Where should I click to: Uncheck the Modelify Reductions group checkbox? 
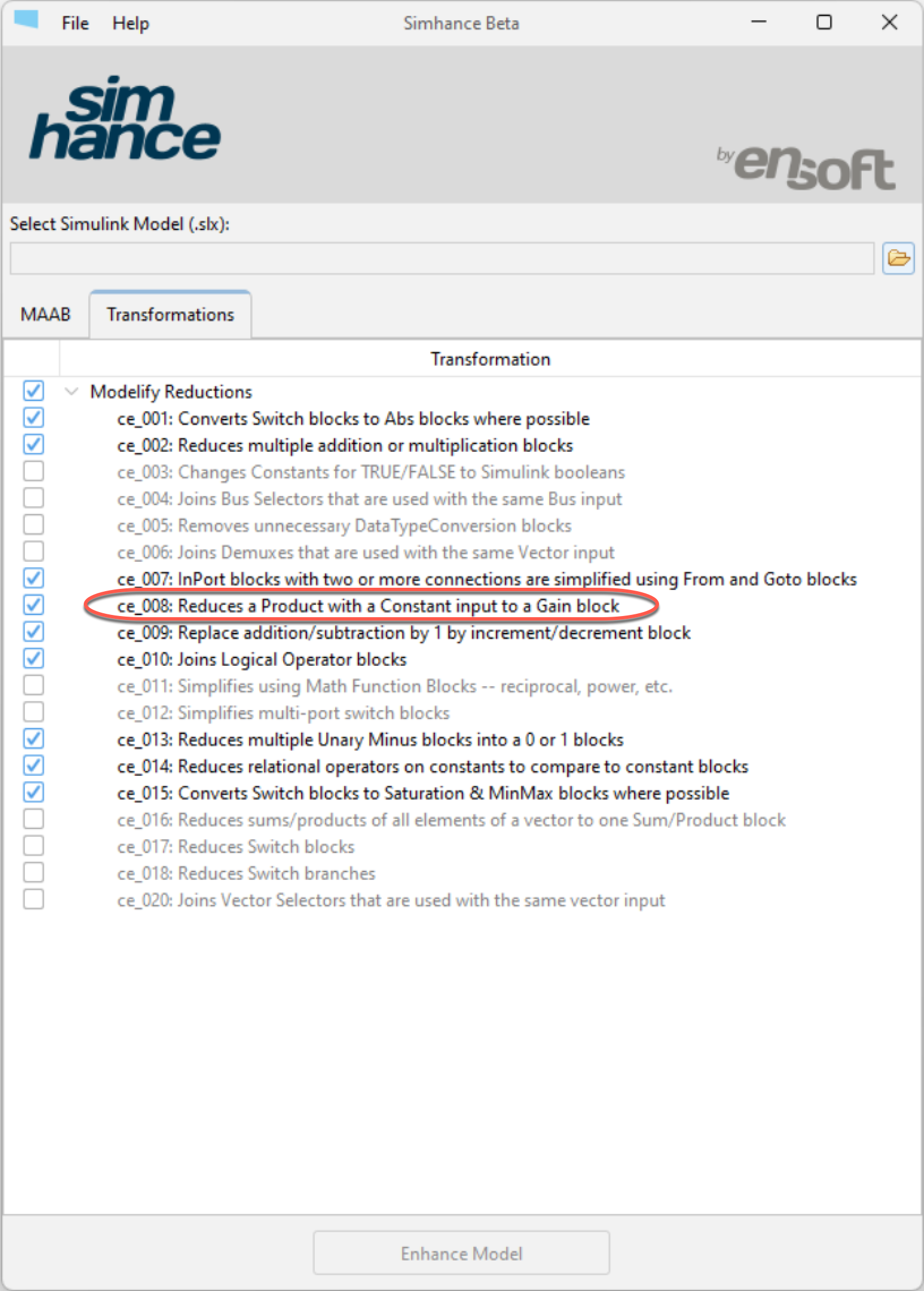pyautogui.click(x=33, y=391)
